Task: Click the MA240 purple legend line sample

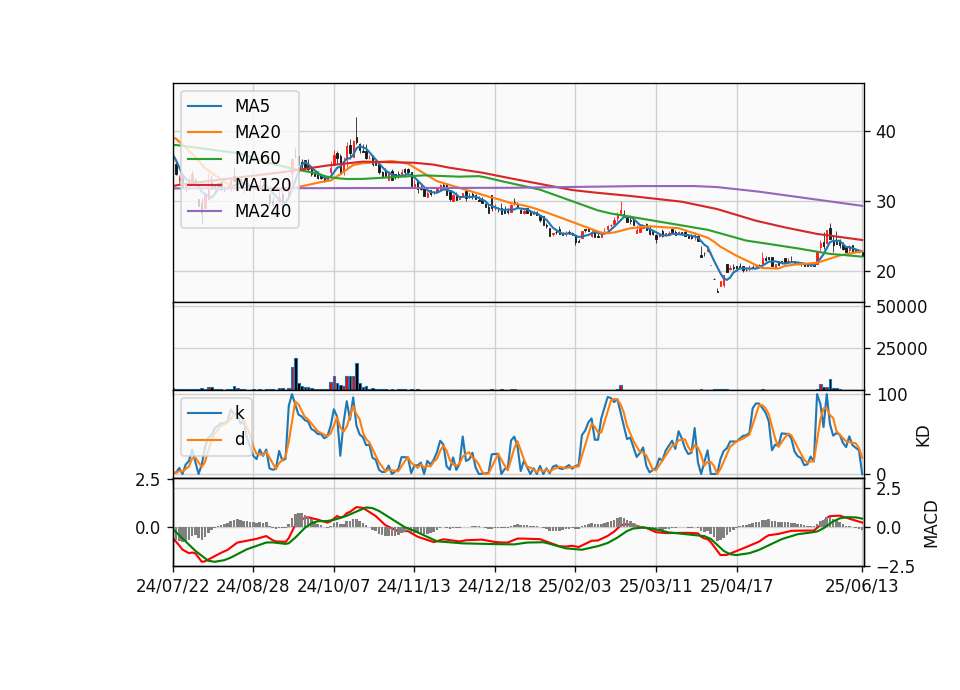Action: [x=204, y=211]
